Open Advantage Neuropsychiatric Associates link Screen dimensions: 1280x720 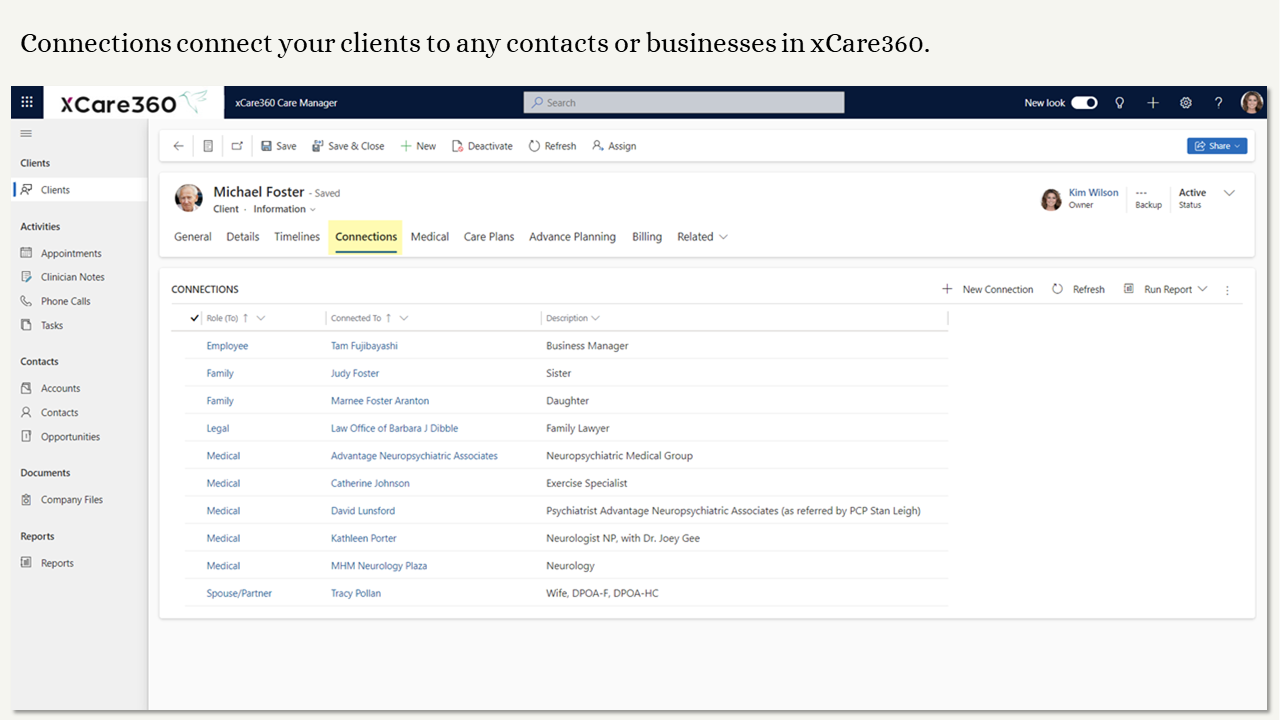point(414,456)
